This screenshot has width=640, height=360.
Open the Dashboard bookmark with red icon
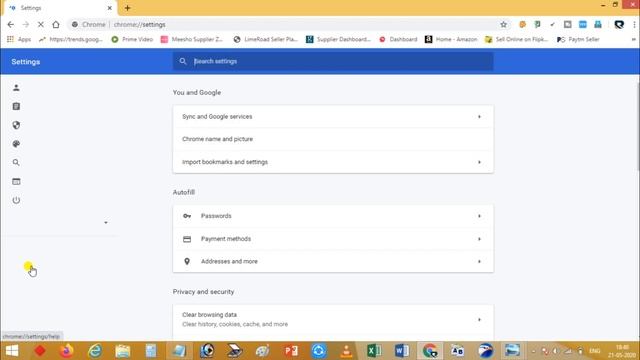pos(398,39)
